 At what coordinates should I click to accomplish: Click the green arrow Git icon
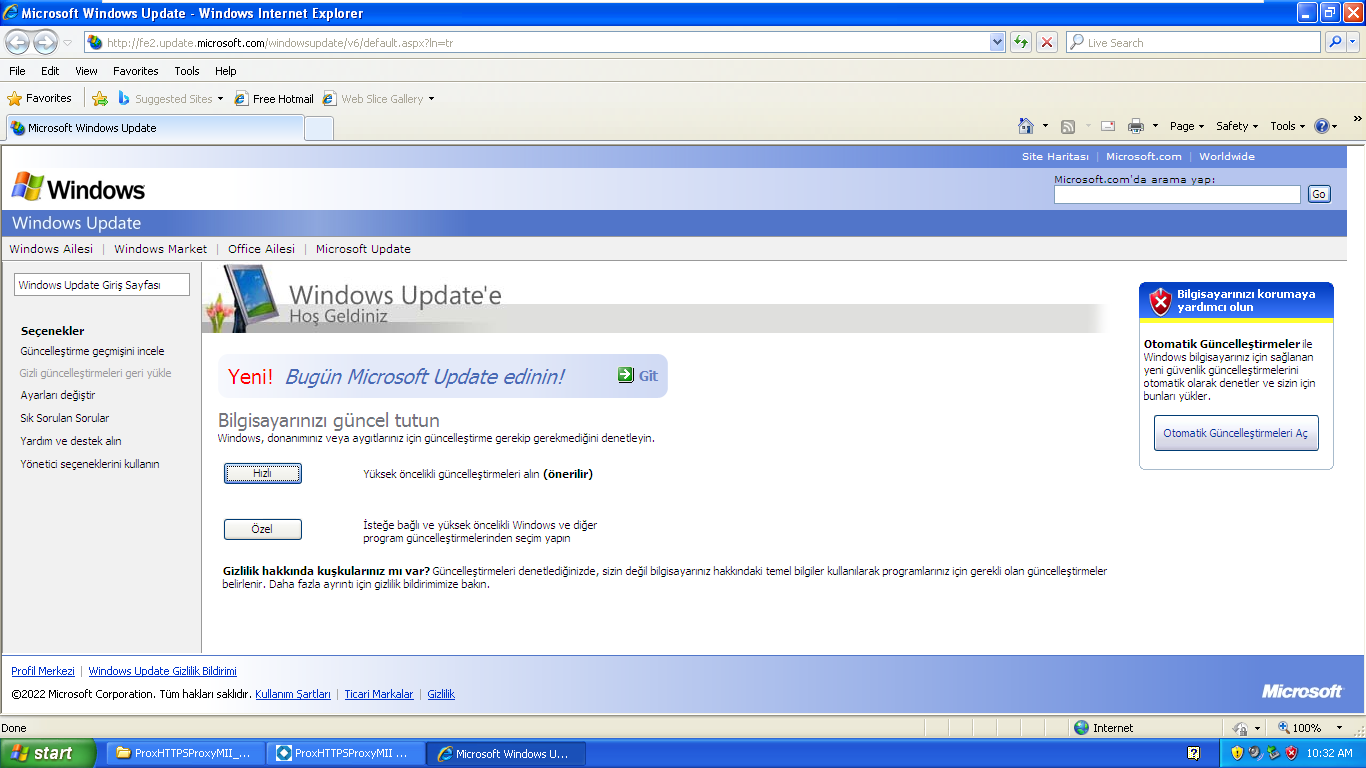pos(625,375)
